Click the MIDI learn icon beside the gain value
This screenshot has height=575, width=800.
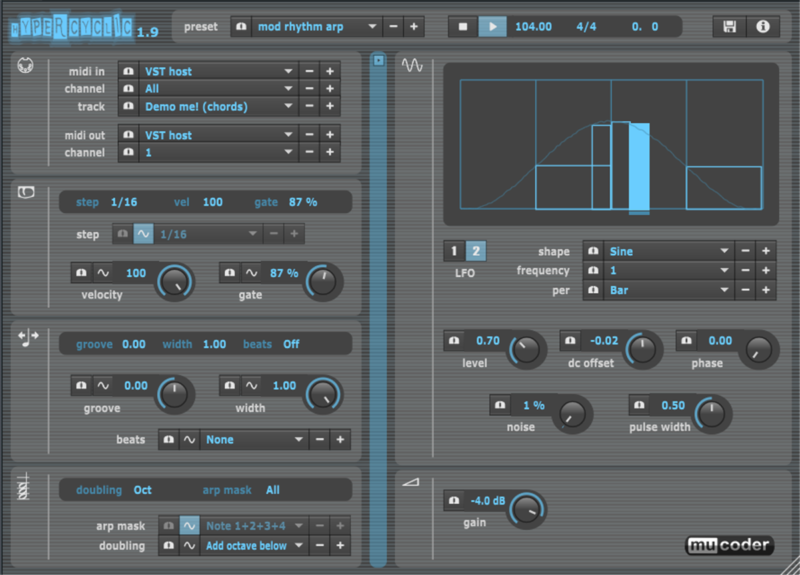click(453, 500)
